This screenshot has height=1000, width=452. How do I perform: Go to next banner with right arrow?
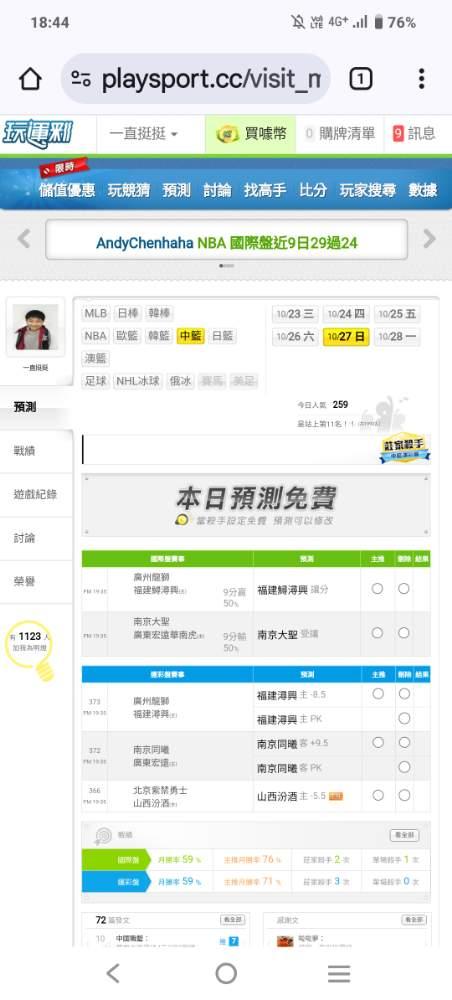click(x=430, y=239)
